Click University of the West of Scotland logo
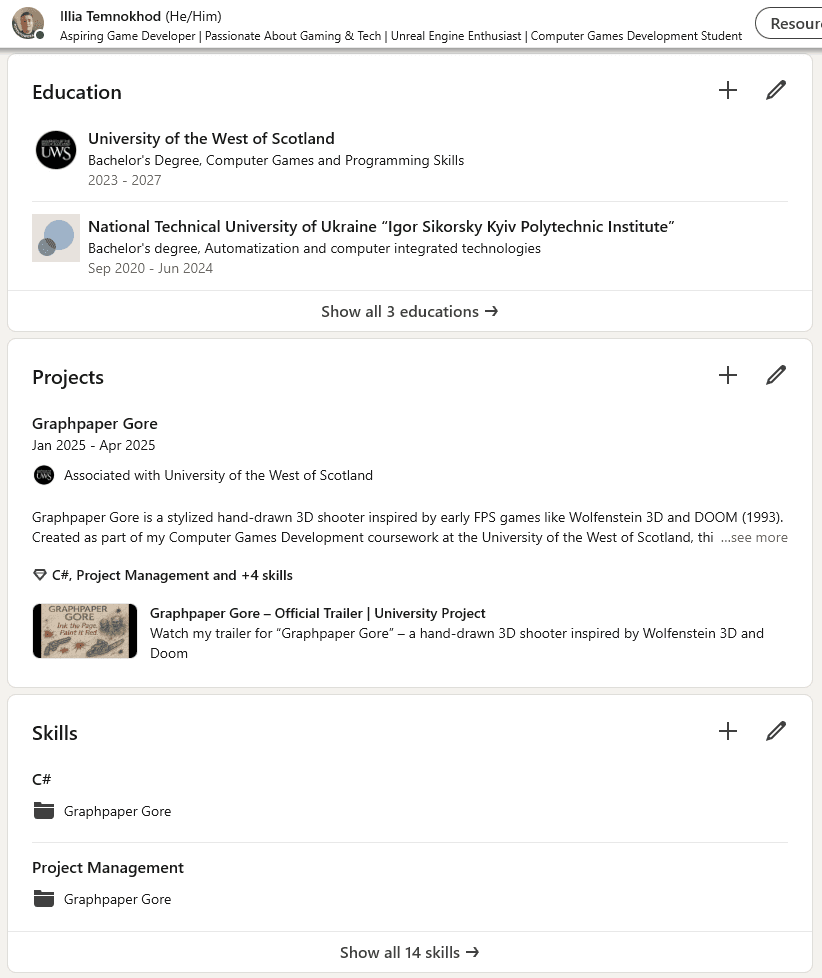This screenshot has height=978, width=822. tap(56, 151)
